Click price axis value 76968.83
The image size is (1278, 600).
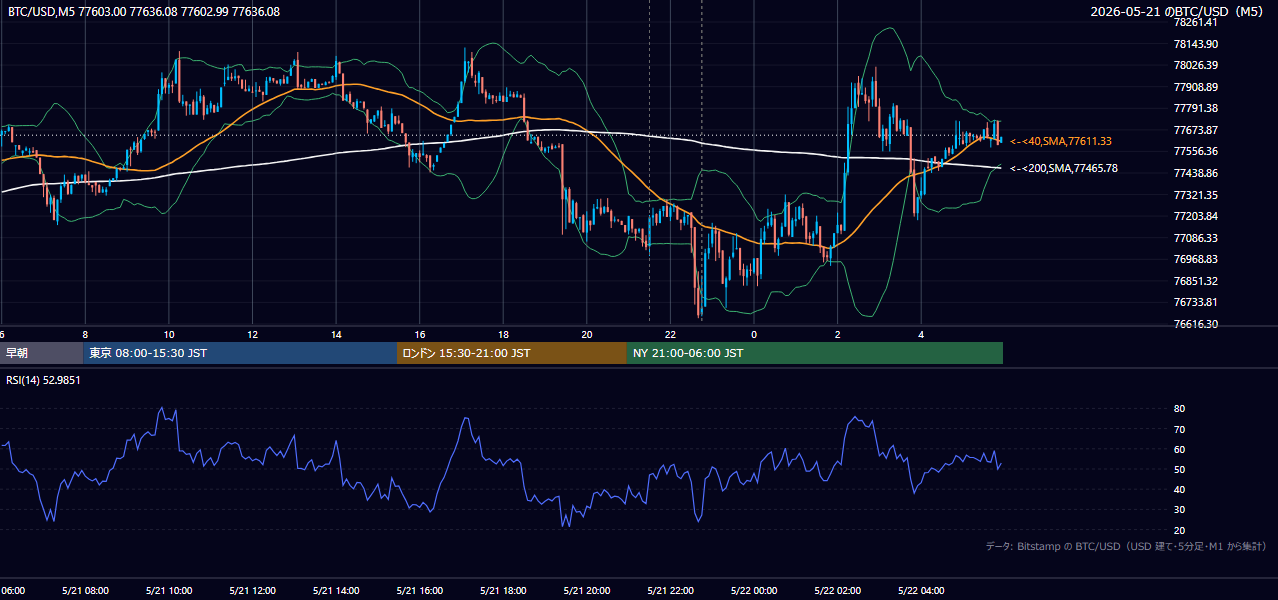(x=1195, y=259)
